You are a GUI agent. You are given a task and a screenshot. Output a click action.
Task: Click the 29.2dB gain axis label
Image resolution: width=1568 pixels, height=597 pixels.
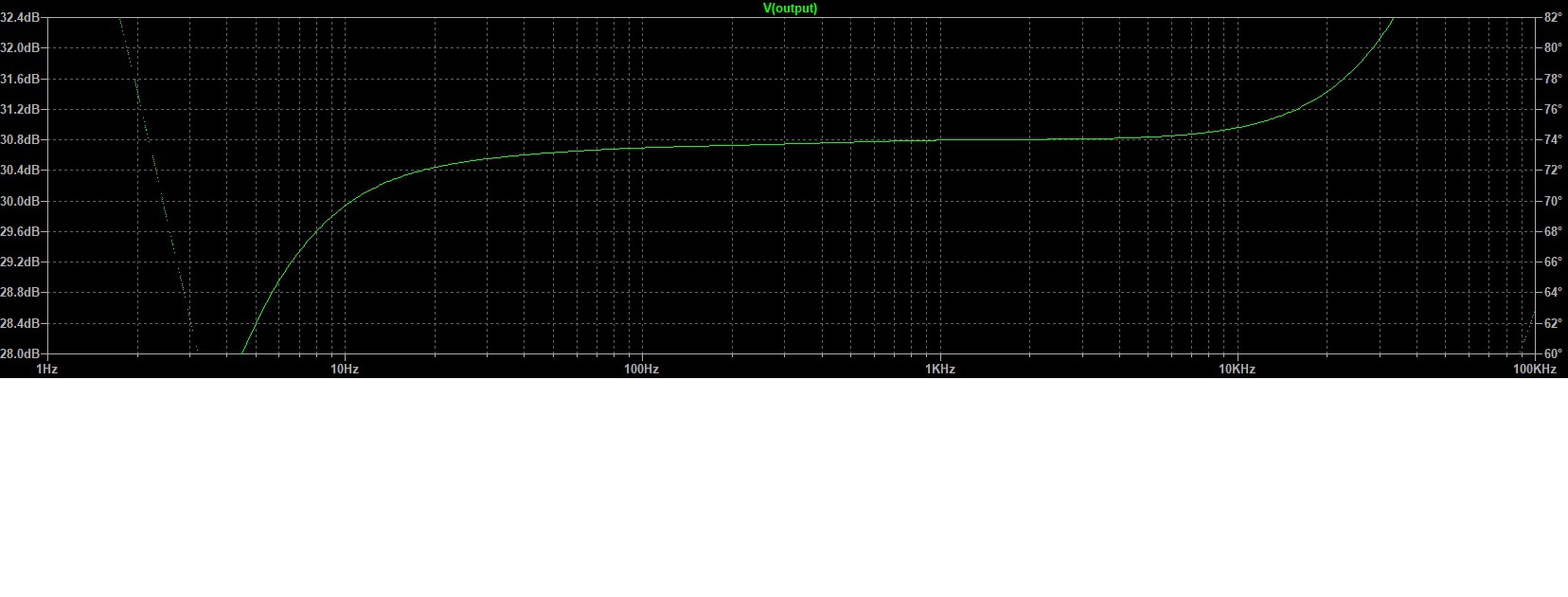pos(19,262)
